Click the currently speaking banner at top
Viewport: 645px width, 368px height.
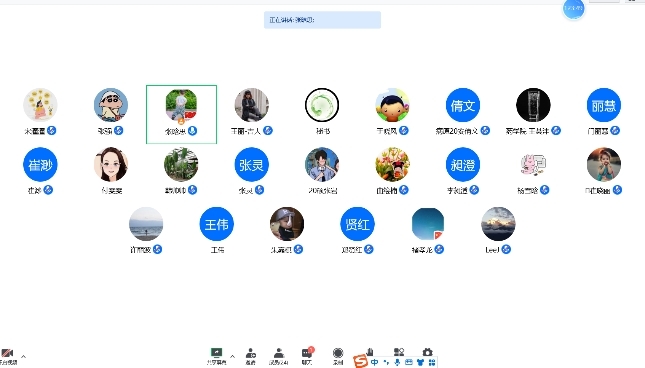click(x=322, y=20)
